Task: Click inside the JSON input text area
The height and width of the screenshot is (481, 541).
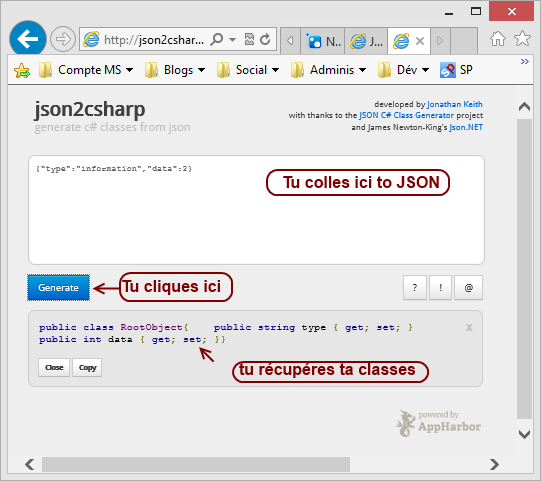Action: [x=256, y=210]
